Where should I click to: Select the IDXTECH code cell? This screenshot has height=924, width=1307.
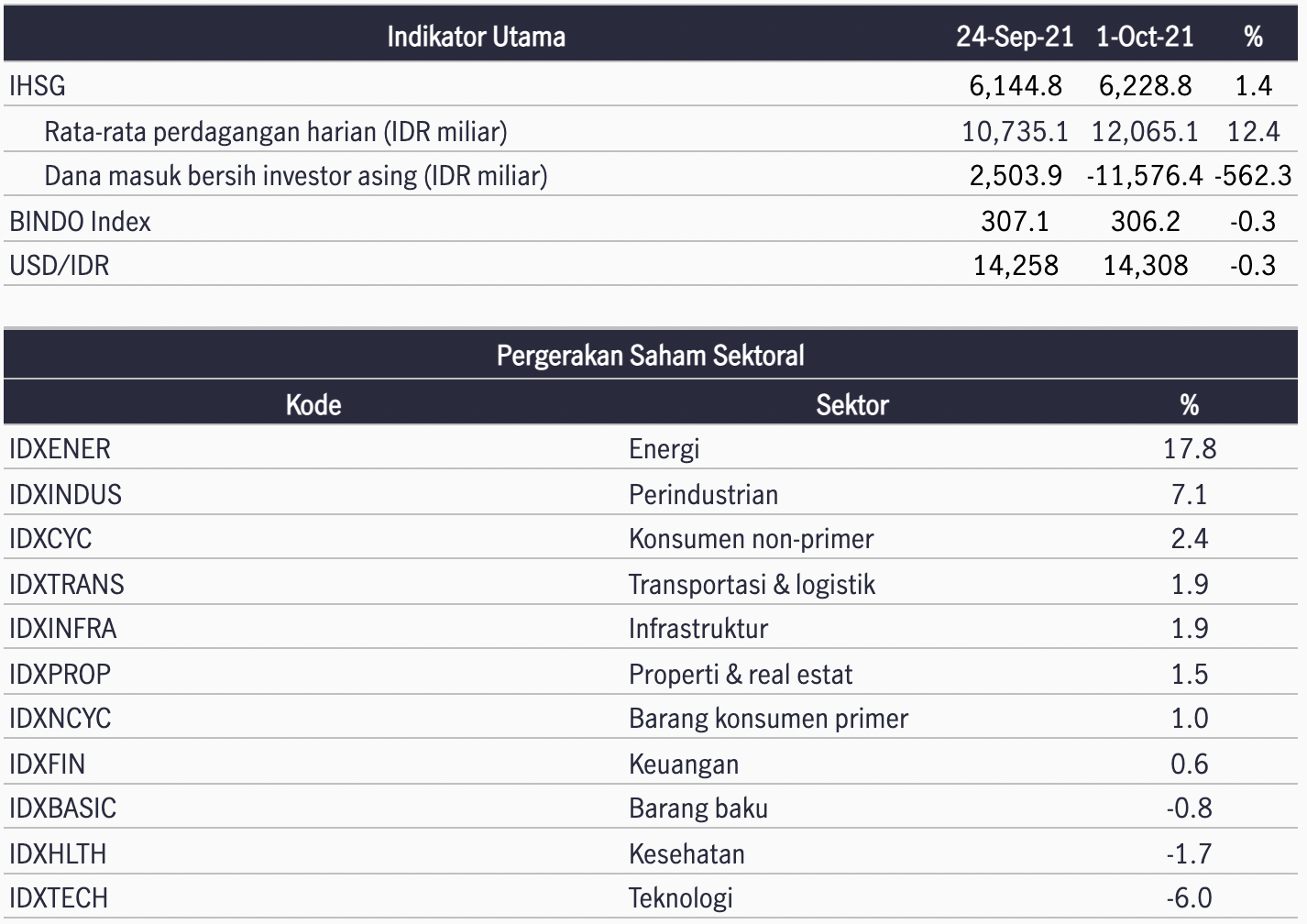pyautogui.click(x=59, y=898)
